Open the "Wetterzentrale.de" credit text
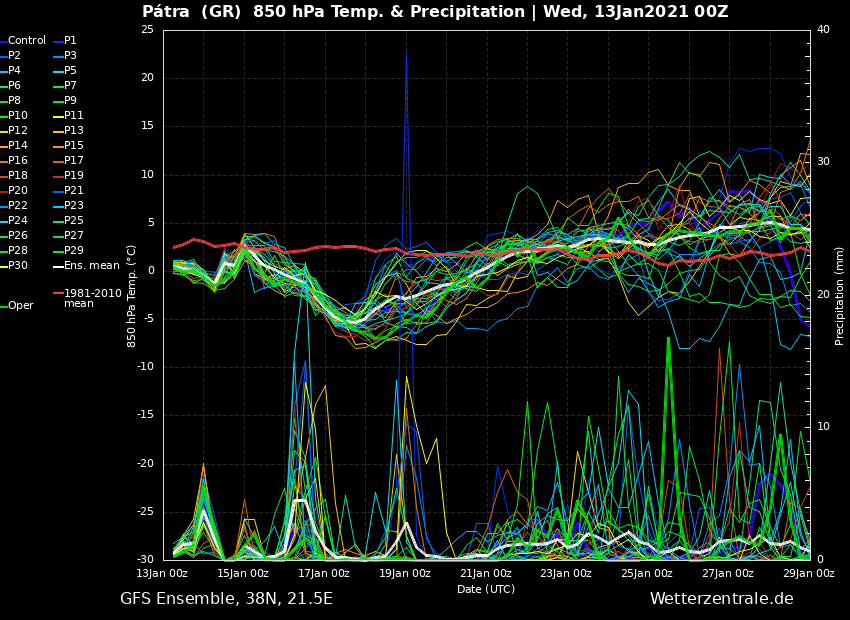Screen dimensions: 850x620 (x=722, y=599)
